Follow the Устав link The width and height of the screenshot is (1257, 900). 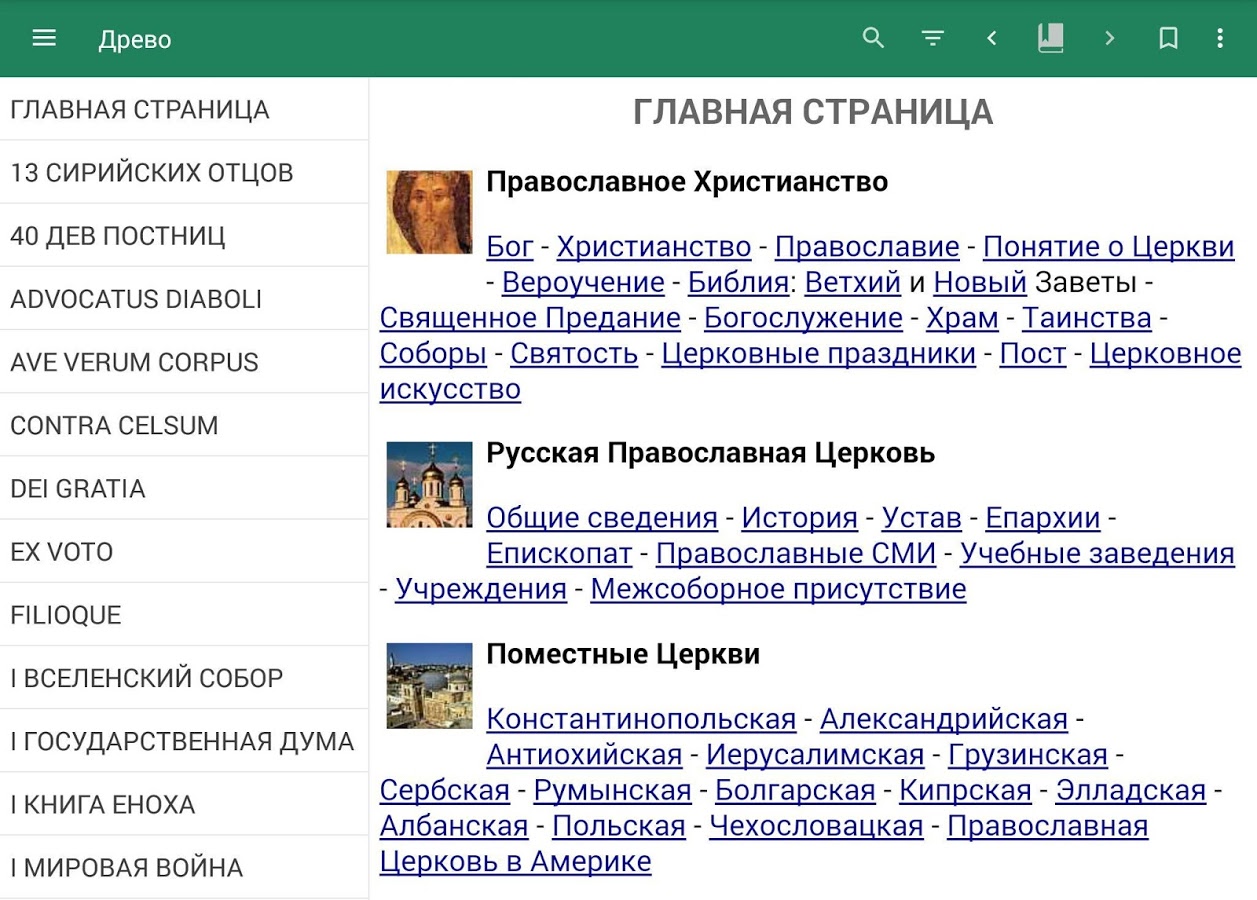(922, 518)
